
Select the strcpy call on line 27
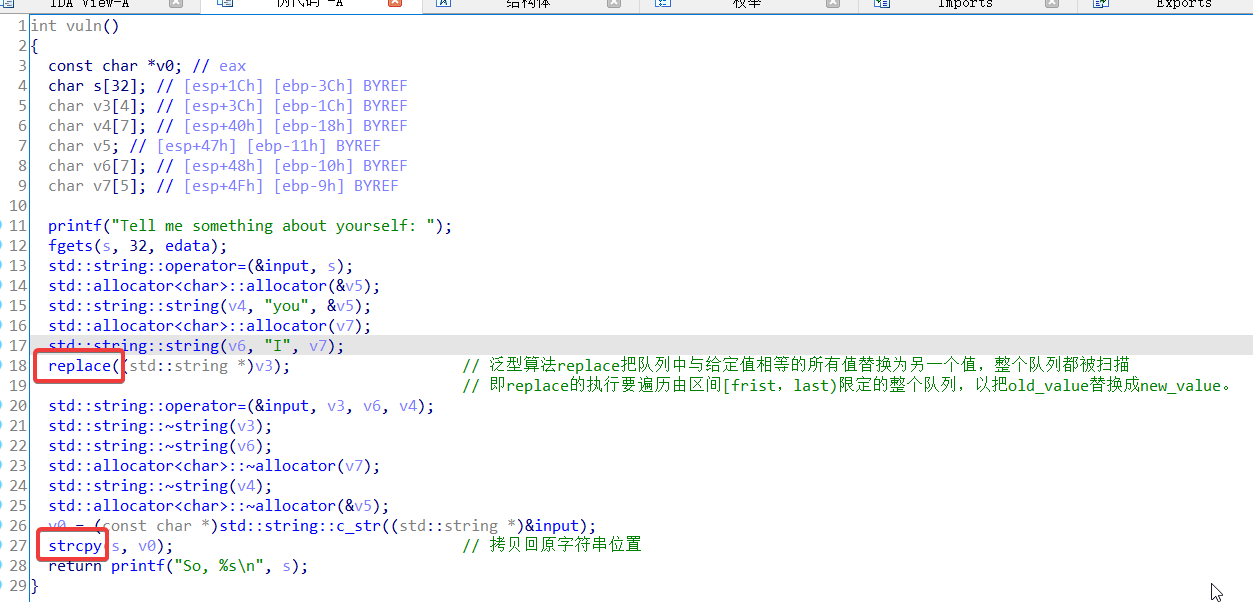point(74,546)
